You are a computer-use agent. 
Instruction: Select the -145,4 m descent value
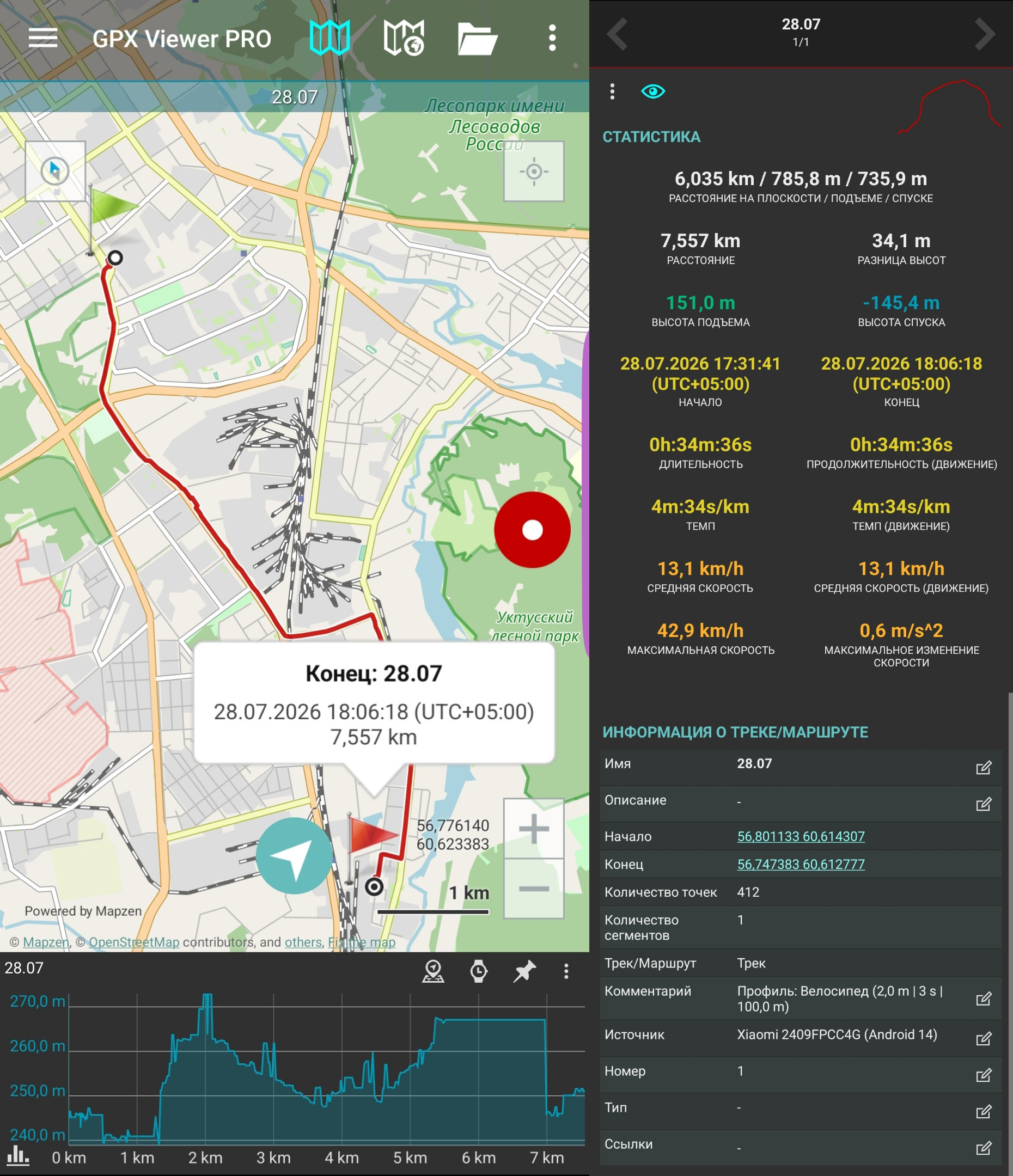click(901, 303)
